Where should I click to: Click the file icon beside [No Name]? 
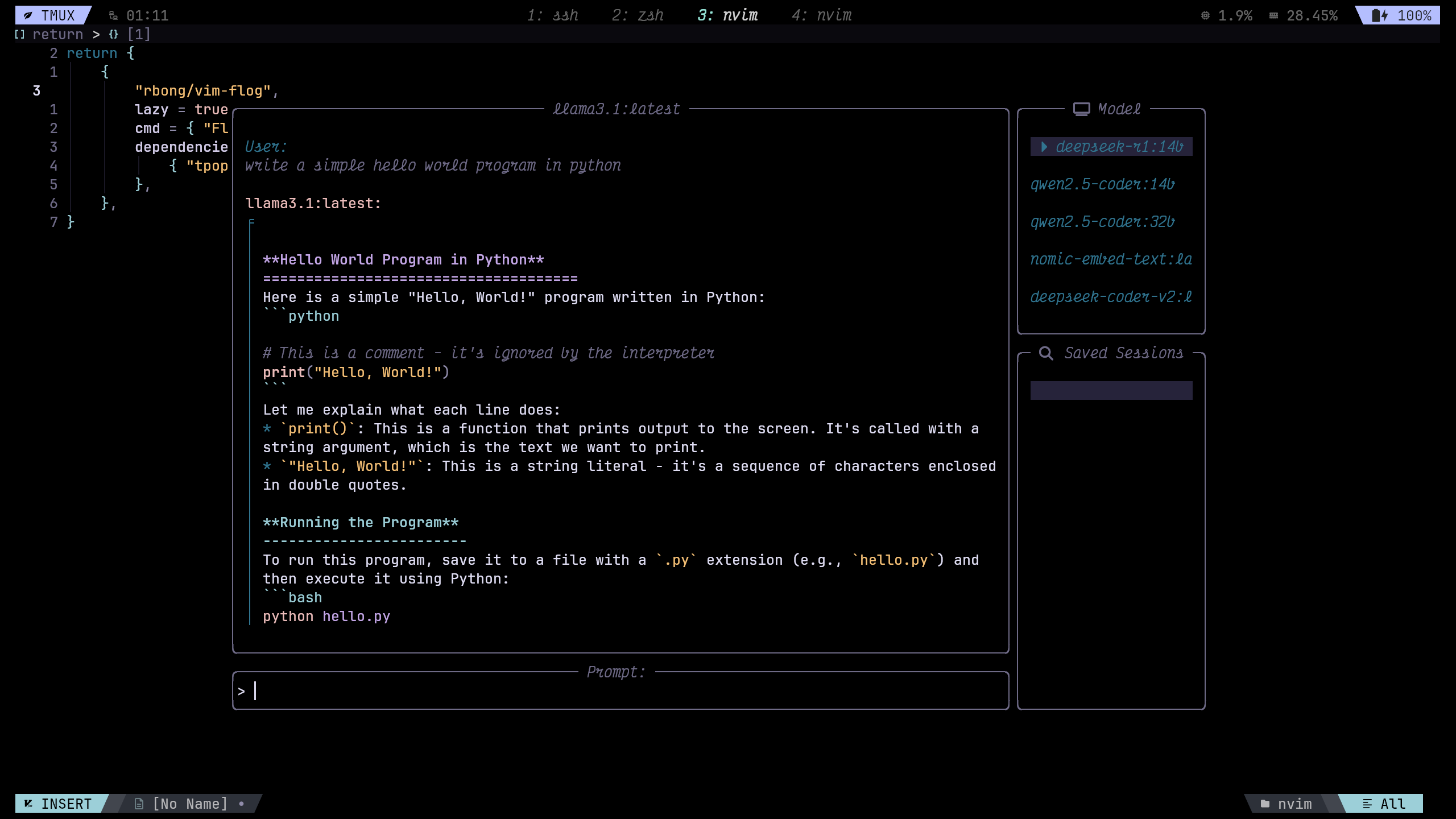139,804
